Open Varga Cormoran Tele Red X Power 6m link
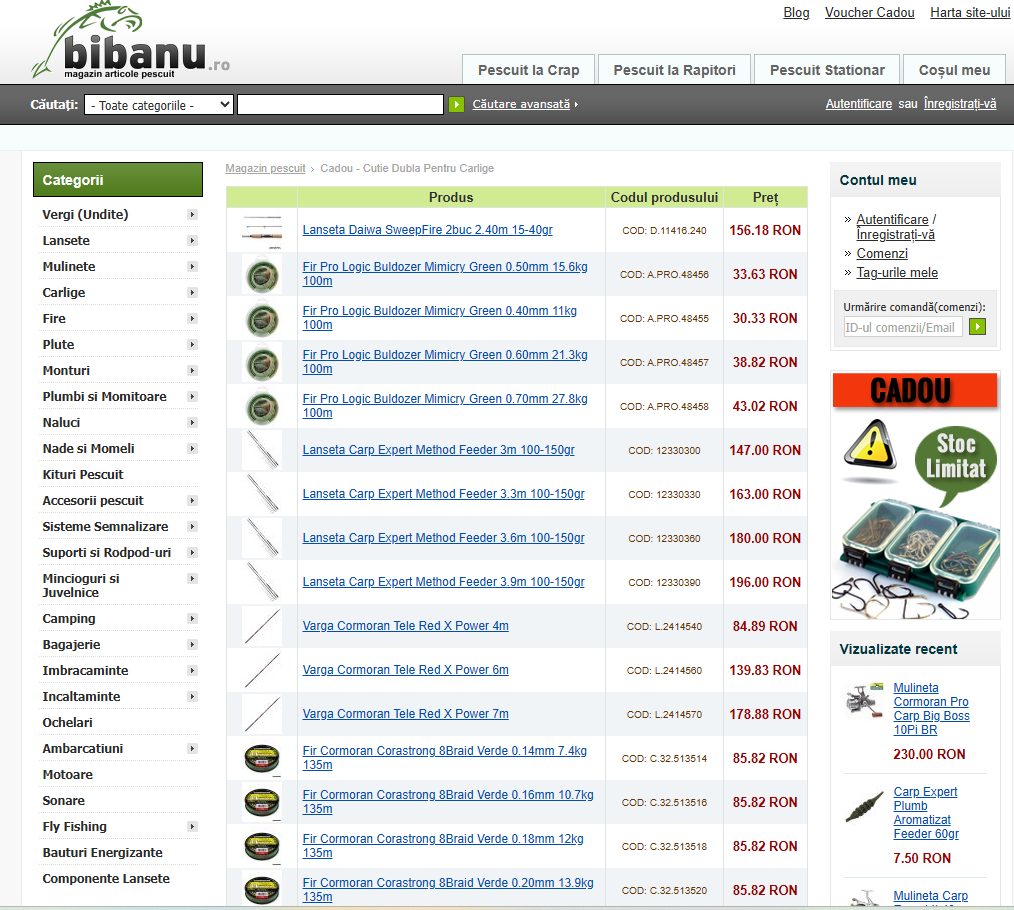Viewport: 1014px width, 910px height. (405, 670)
